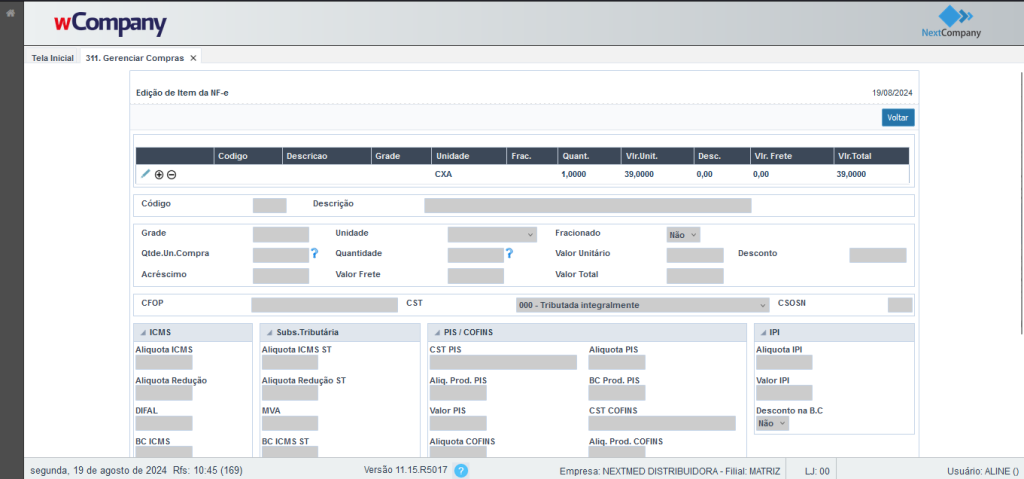Click the DIFAL input field
1024x479 pixels.
[164, 423]
